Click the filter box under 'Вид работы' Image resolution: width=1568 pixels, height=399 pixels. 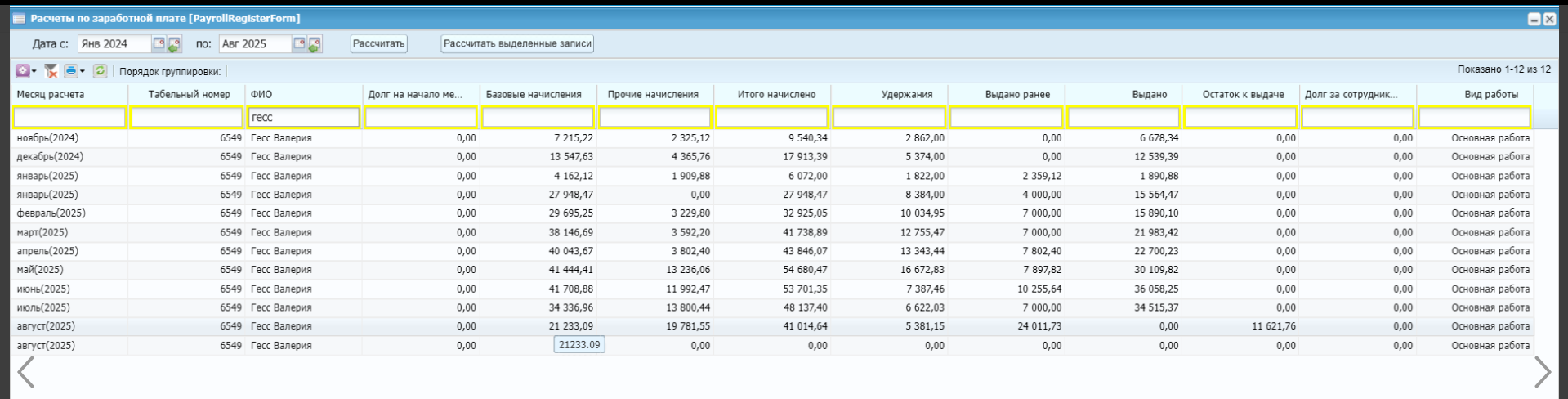click(1475, 118)
